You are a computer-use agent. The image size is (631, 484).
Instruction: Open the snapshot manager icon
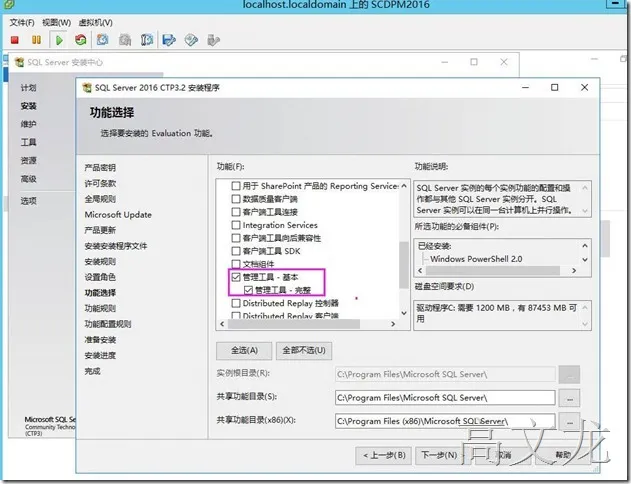point(147,39)
